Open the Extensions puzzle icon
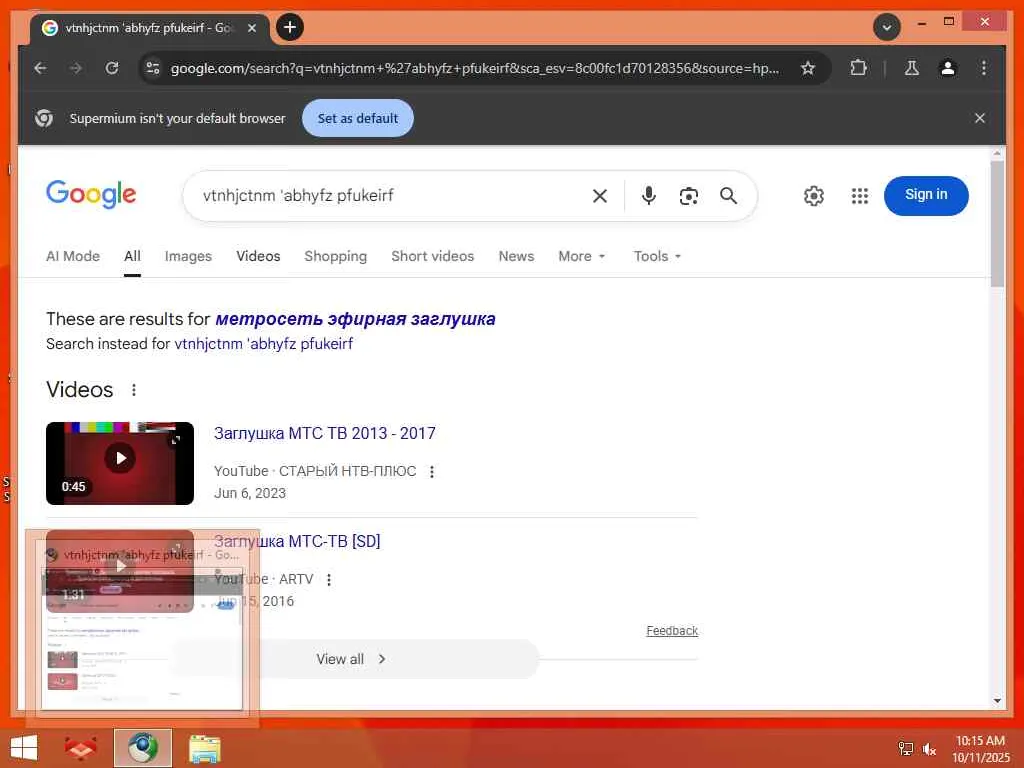 [x=858, y=68]
